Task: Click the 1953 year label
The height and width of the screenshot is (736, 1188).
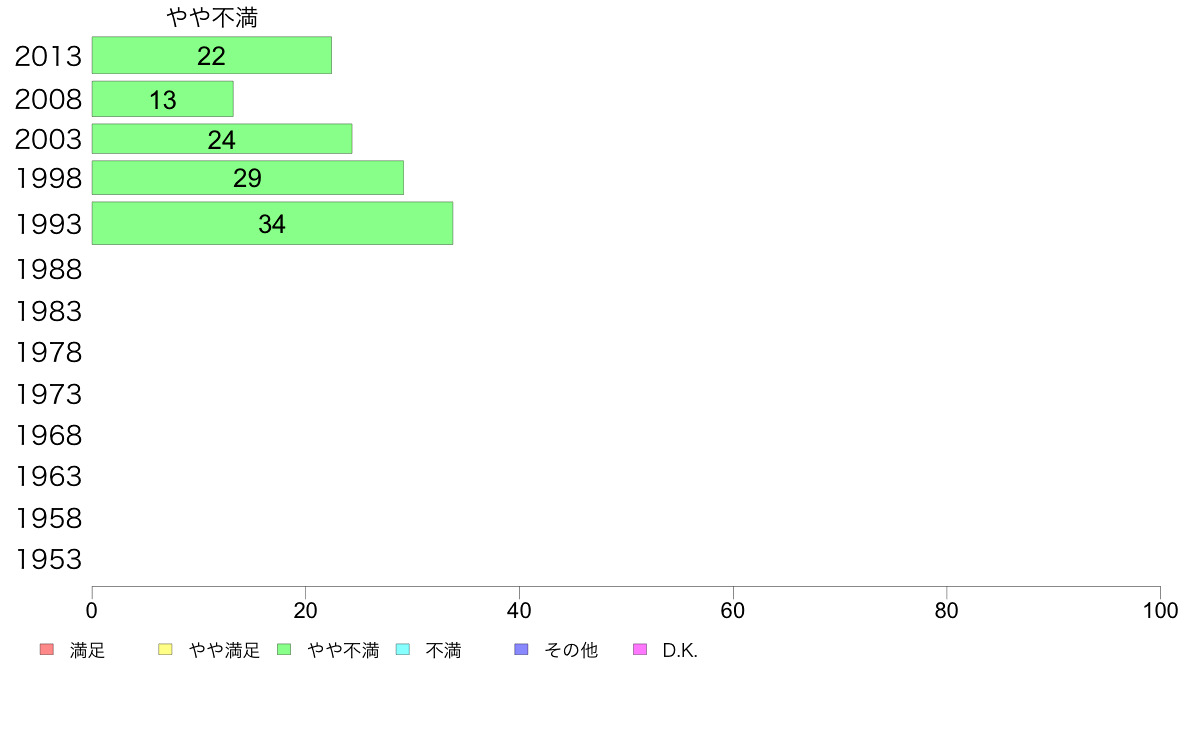Action: pos(48,559)
